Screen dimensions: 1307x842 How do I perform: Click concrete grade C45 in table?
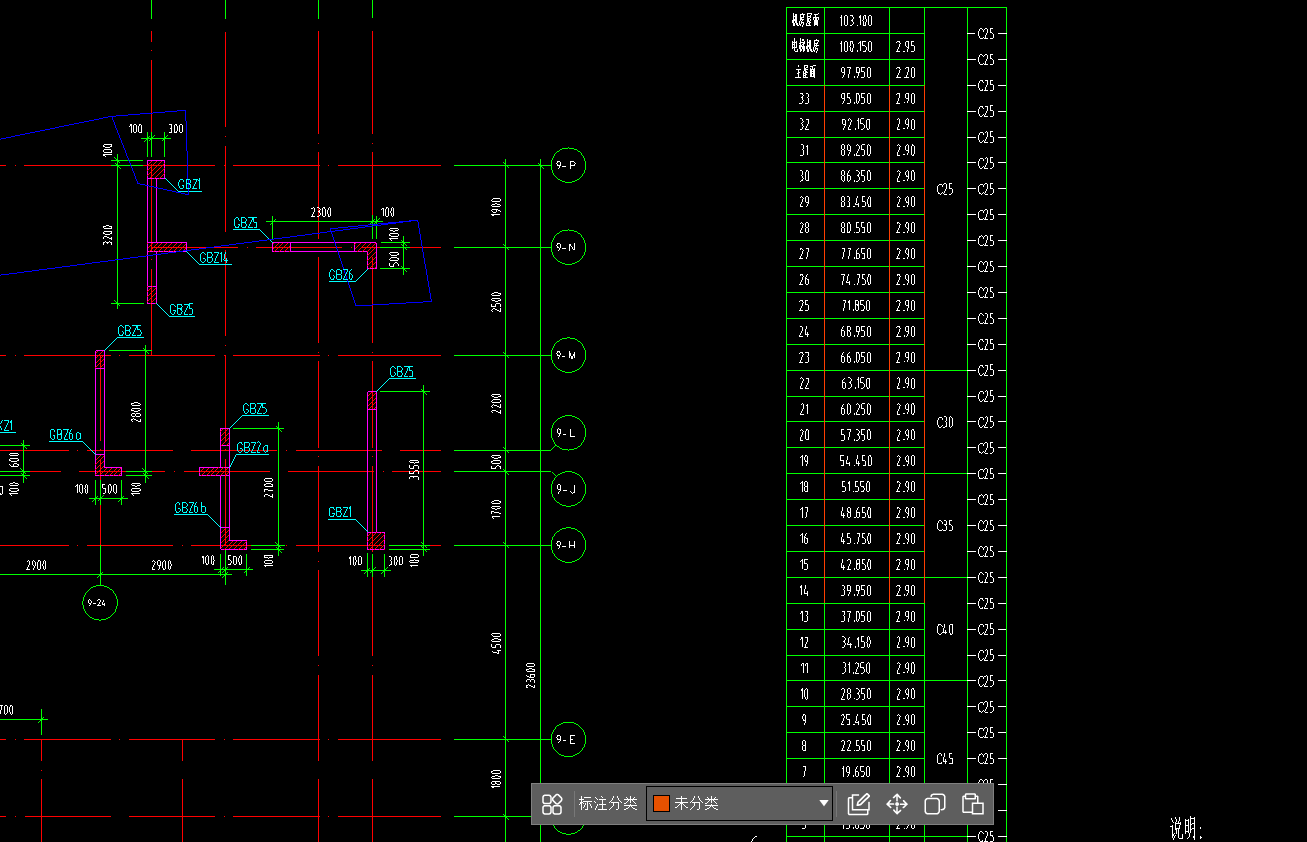click(945, 760)
